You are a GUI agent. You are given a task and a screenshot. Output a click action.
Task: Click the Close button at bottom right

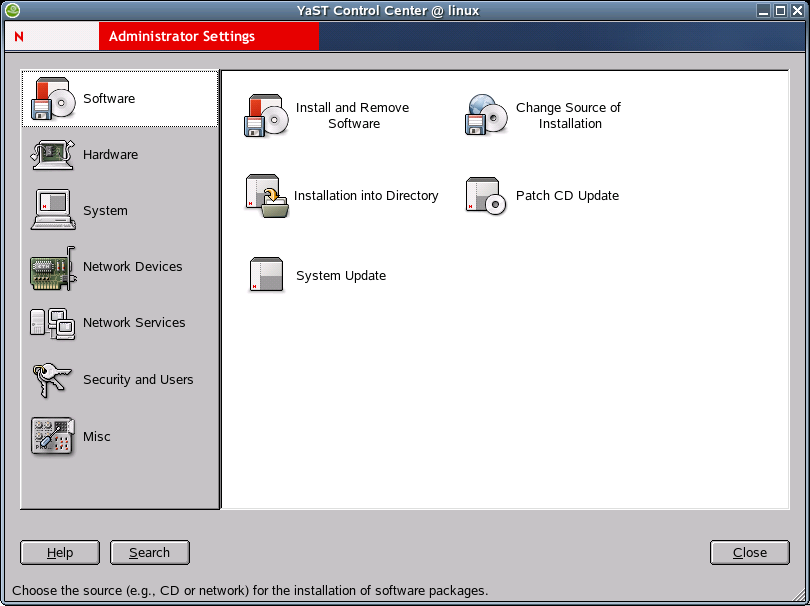click(x=750, y=553)
